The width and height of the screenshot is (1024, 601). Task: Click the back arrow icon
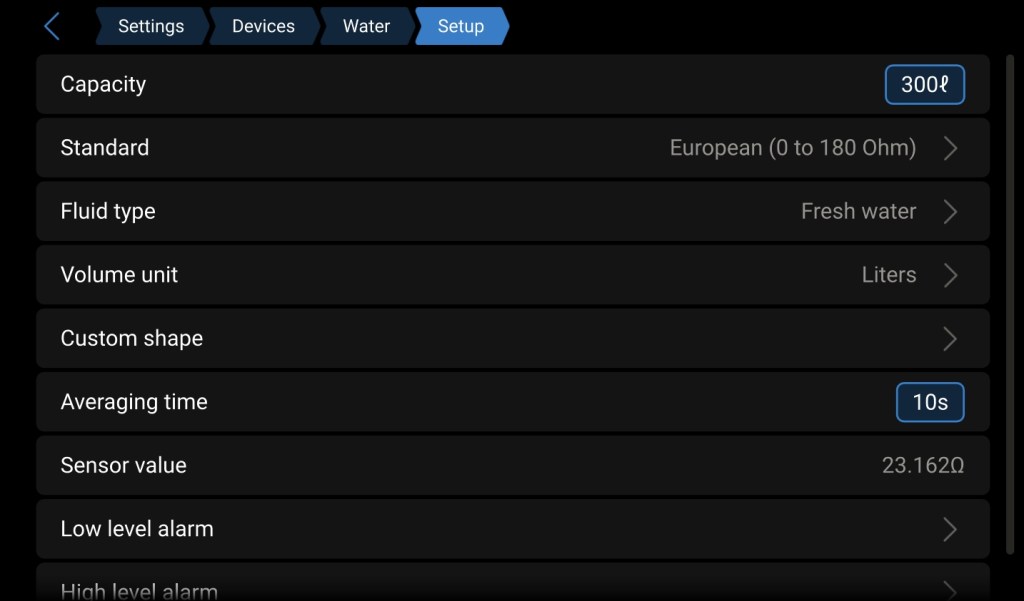(x=53, y=27)
